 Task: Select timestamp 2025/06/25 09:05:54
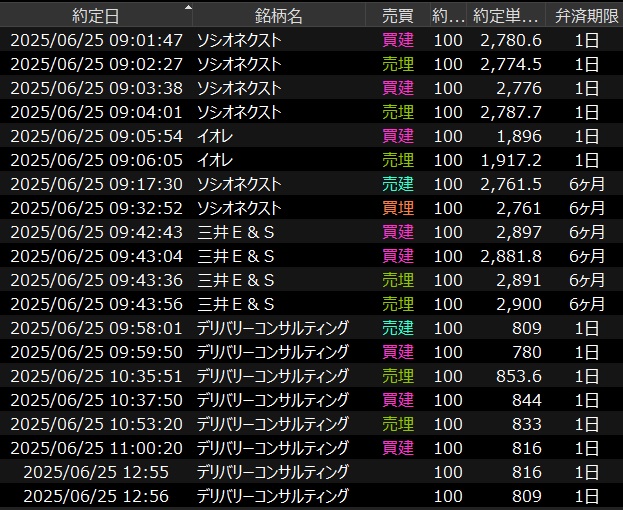tap(97, 136)
